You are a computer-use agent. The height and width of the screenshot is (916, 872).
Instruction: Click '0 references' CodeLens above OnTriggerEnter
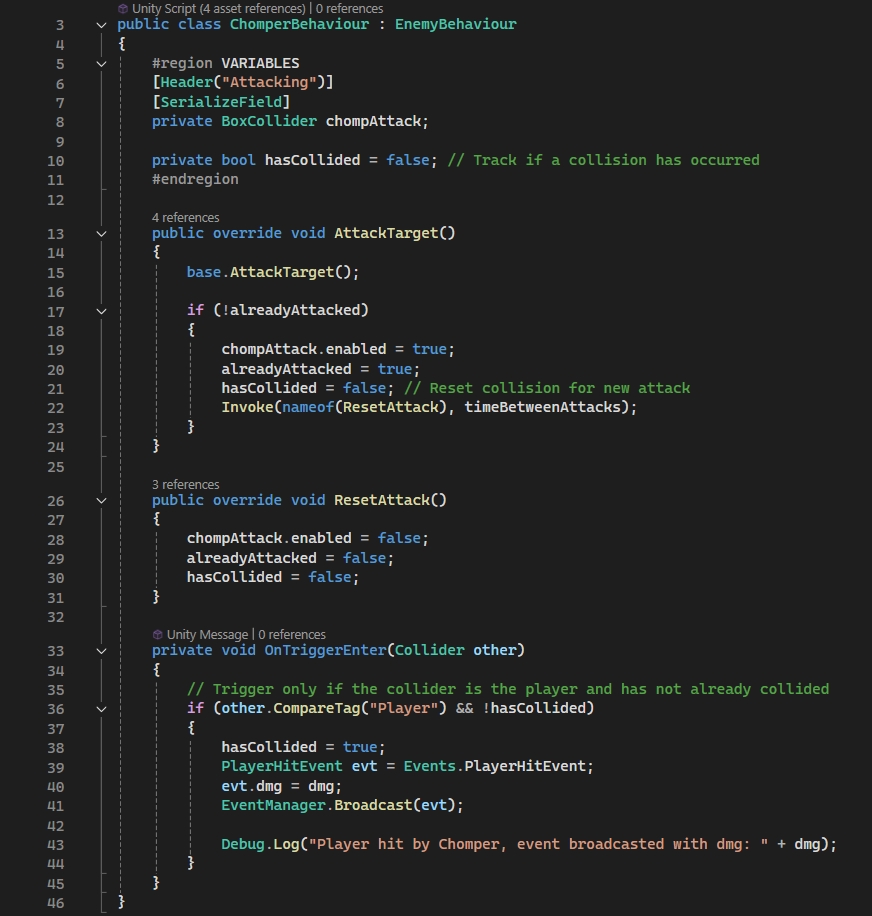click(292, 634)
